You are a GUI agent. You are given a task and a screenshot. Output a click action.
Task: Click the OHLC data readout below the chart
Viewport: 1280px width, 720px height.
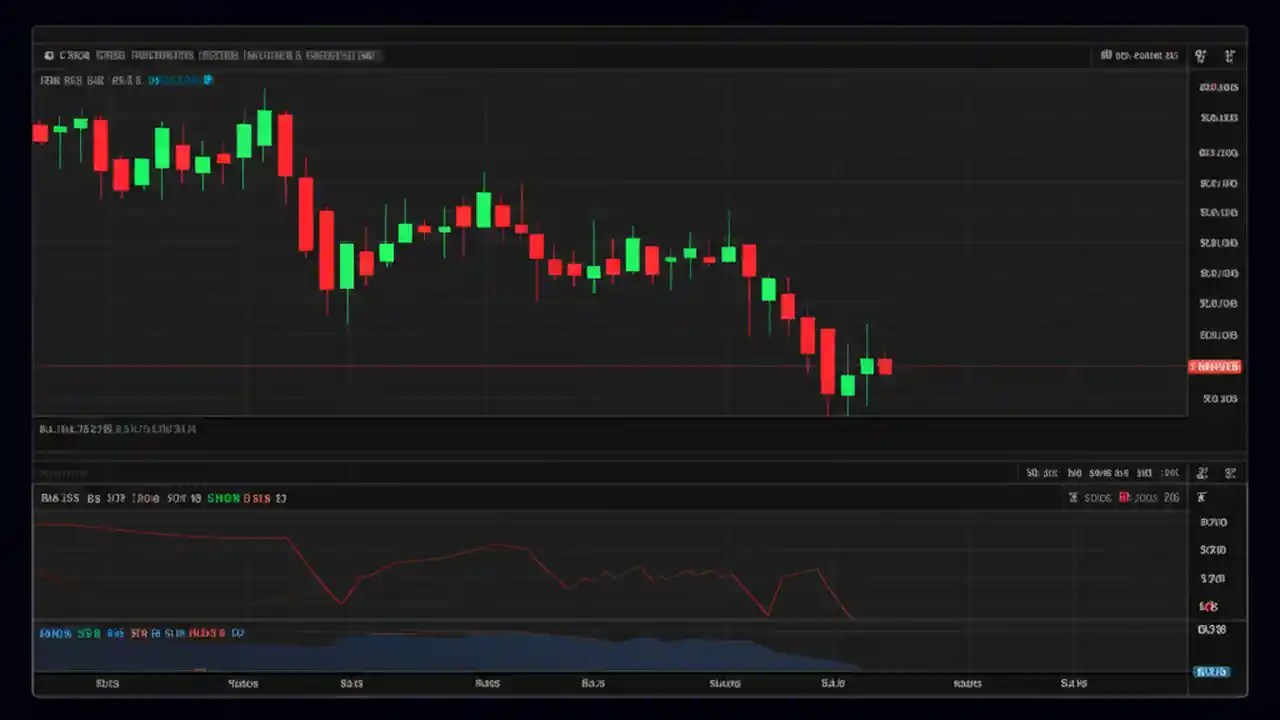[x=117, y=428]
